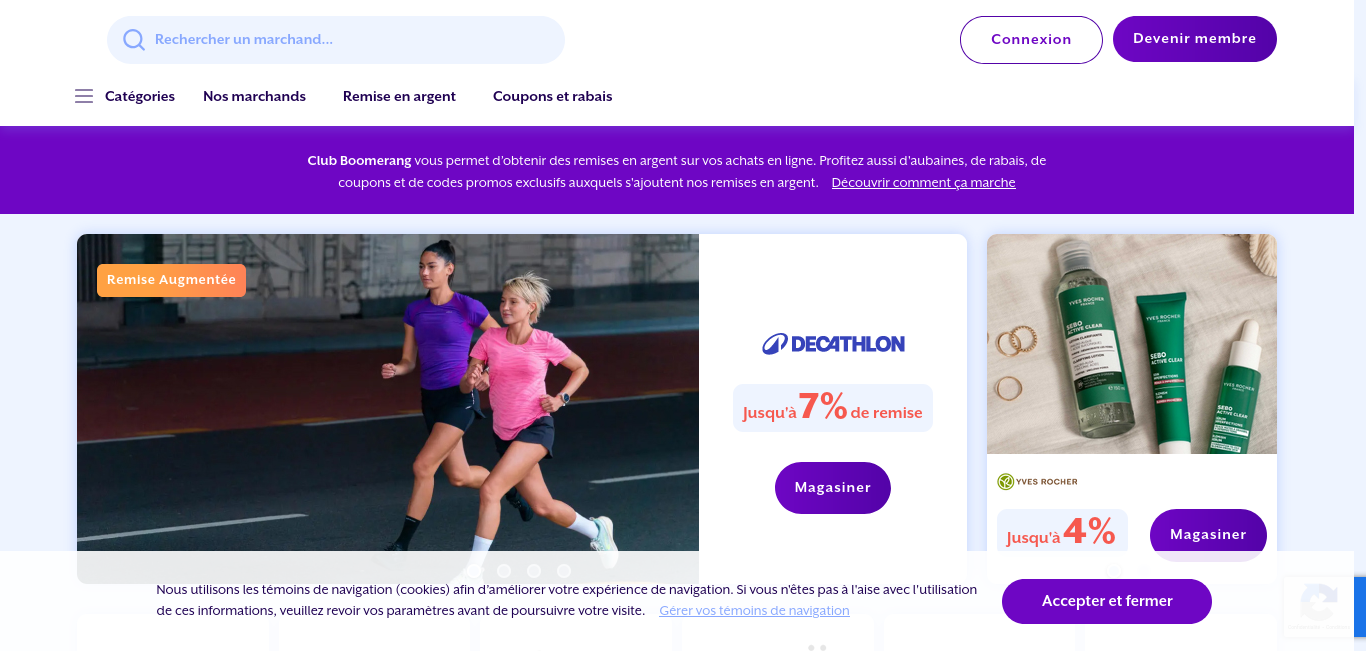This screenshot has height=651, width=1366.
Task: Accept cookies with Accepter et fermer
Action: click(1107, 601)
